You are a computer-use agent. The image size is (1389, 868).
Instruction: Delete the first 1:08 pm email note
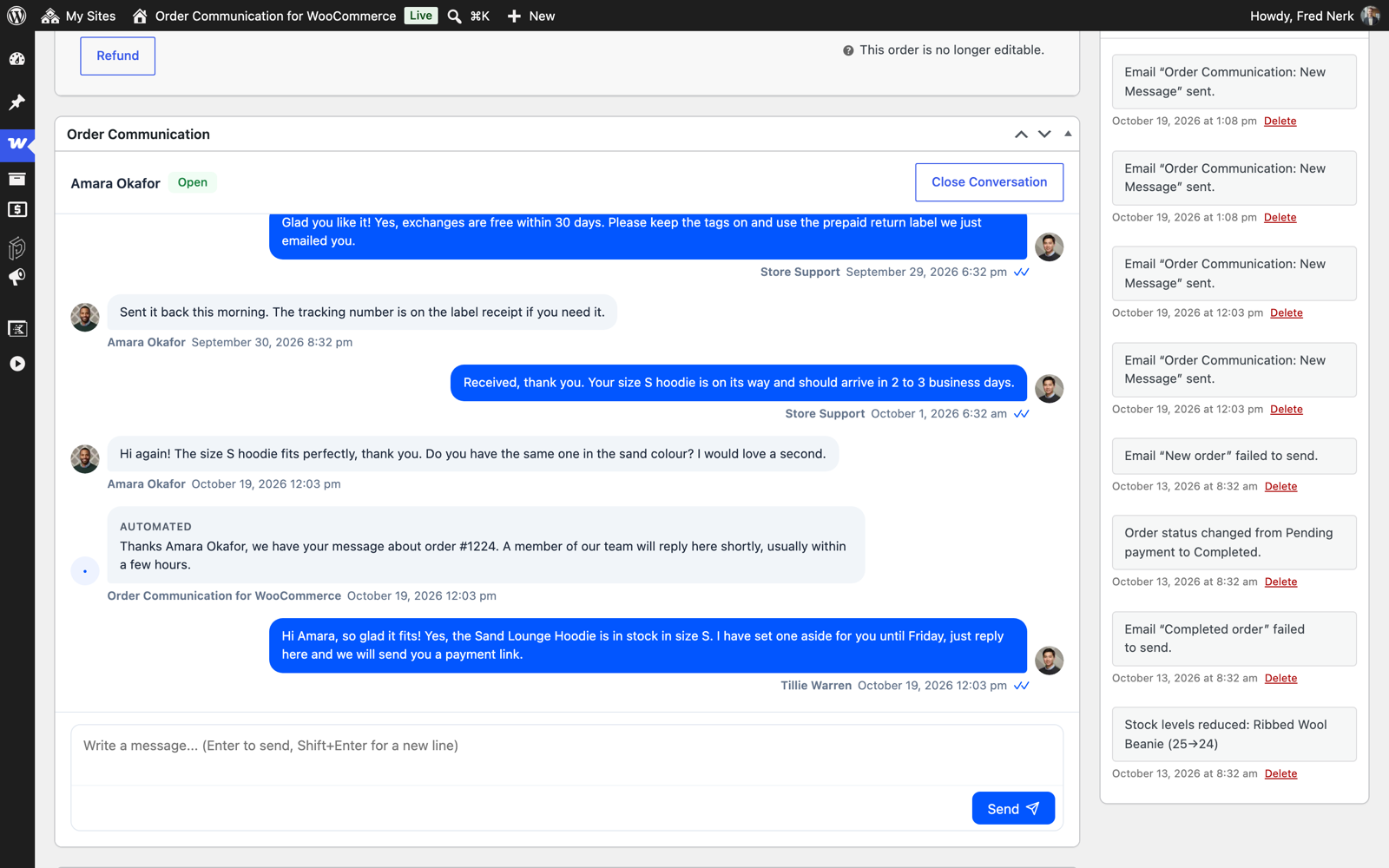click(x=1280, y=122)
